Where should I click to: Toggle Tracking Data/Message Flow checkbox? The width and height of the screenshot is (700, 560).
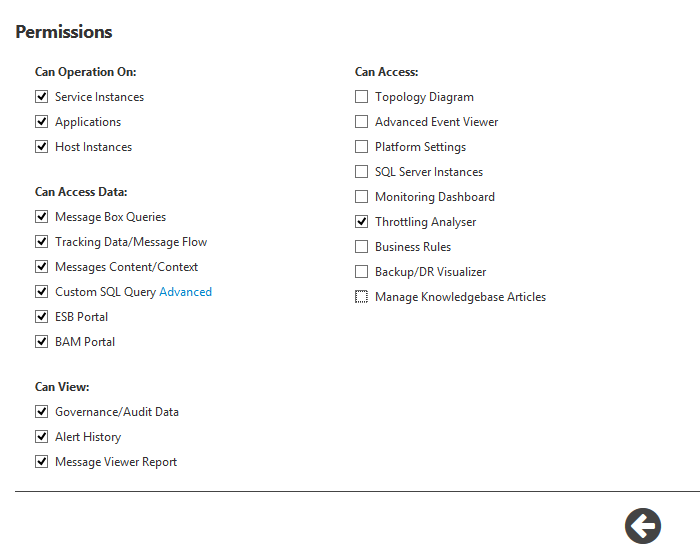pos(42,242)
